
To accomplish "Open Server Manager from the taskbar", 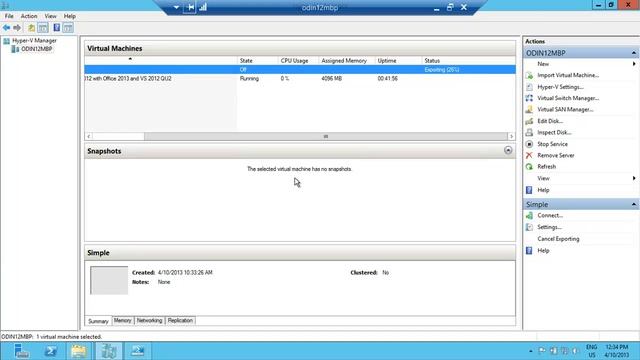I will pos(21,351).
